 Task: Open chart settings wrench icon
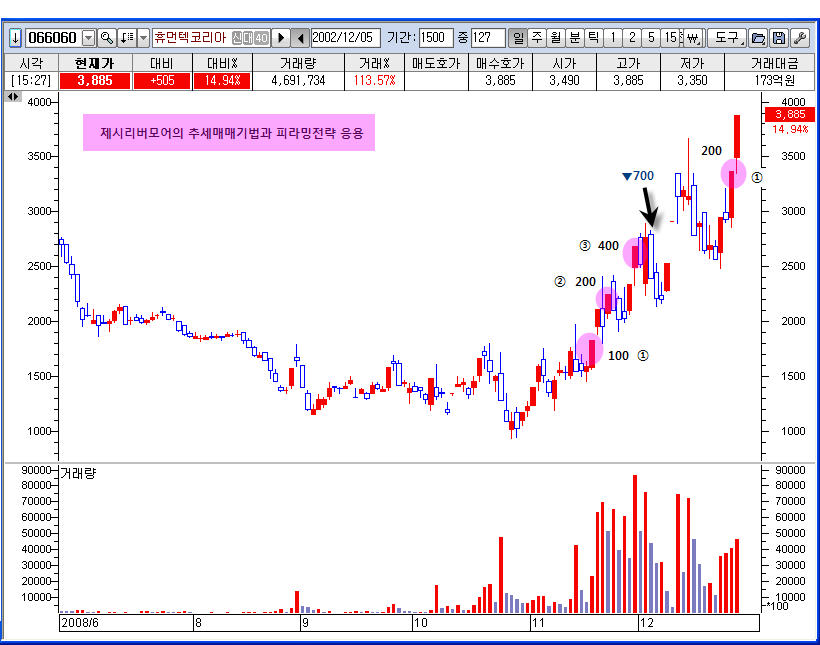(799, 38)
